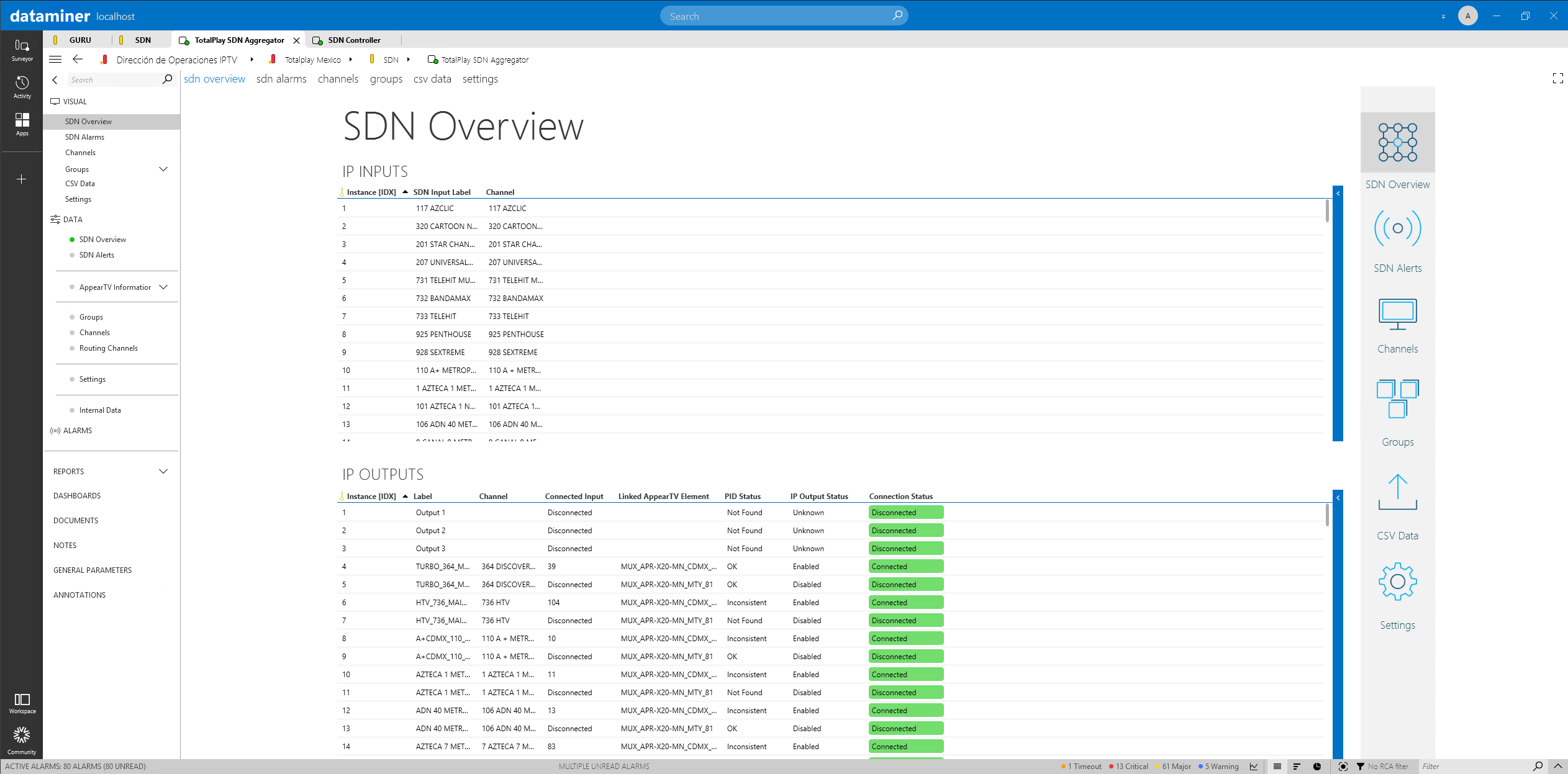Select SDN Alarms in VISUAL tree
1568x774 pixels.
coord(84,137)
